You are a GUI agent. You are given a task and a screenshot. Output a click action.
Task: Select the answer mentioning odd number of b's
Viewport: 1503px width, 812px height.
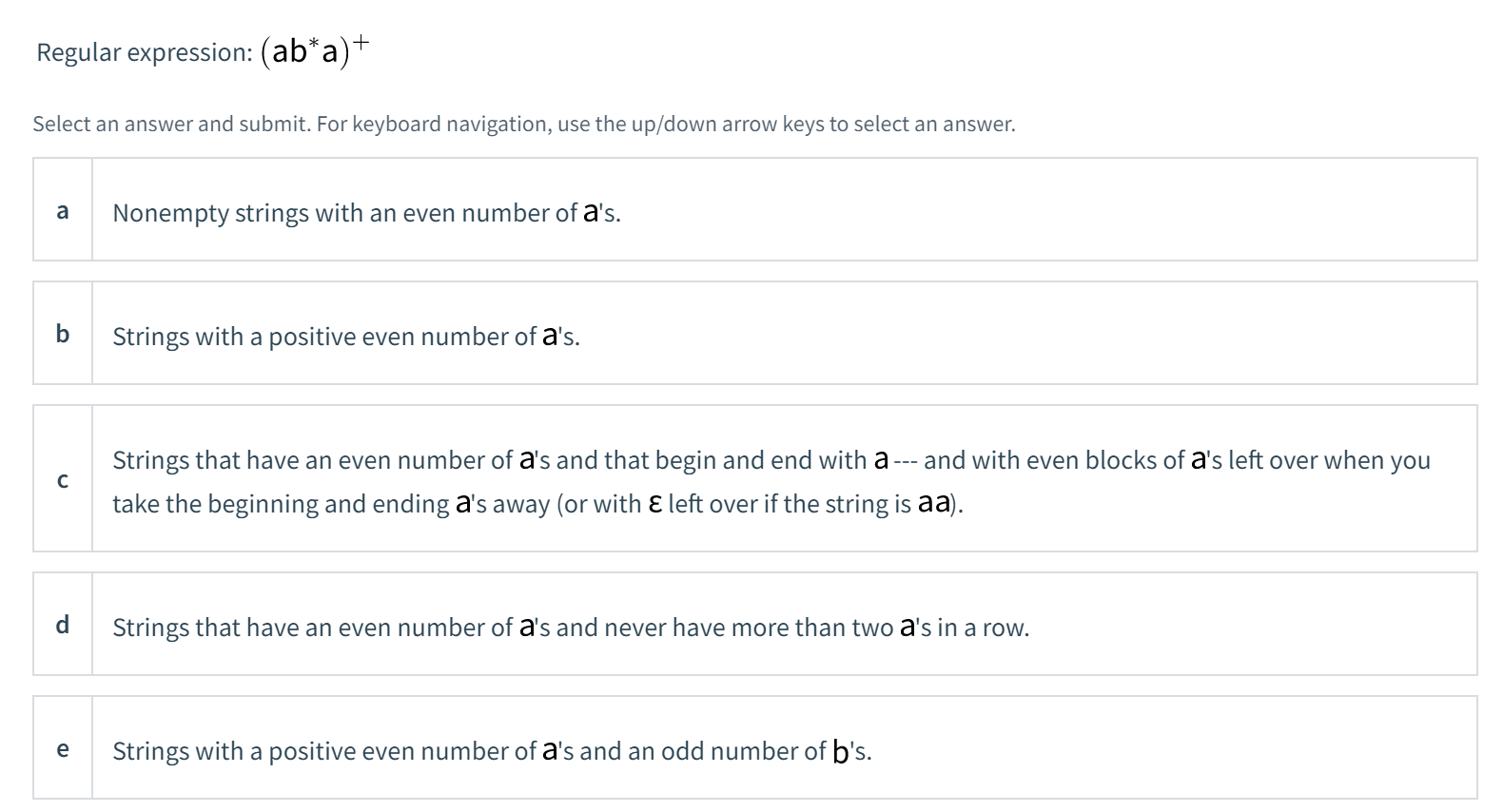pos(493,750)
